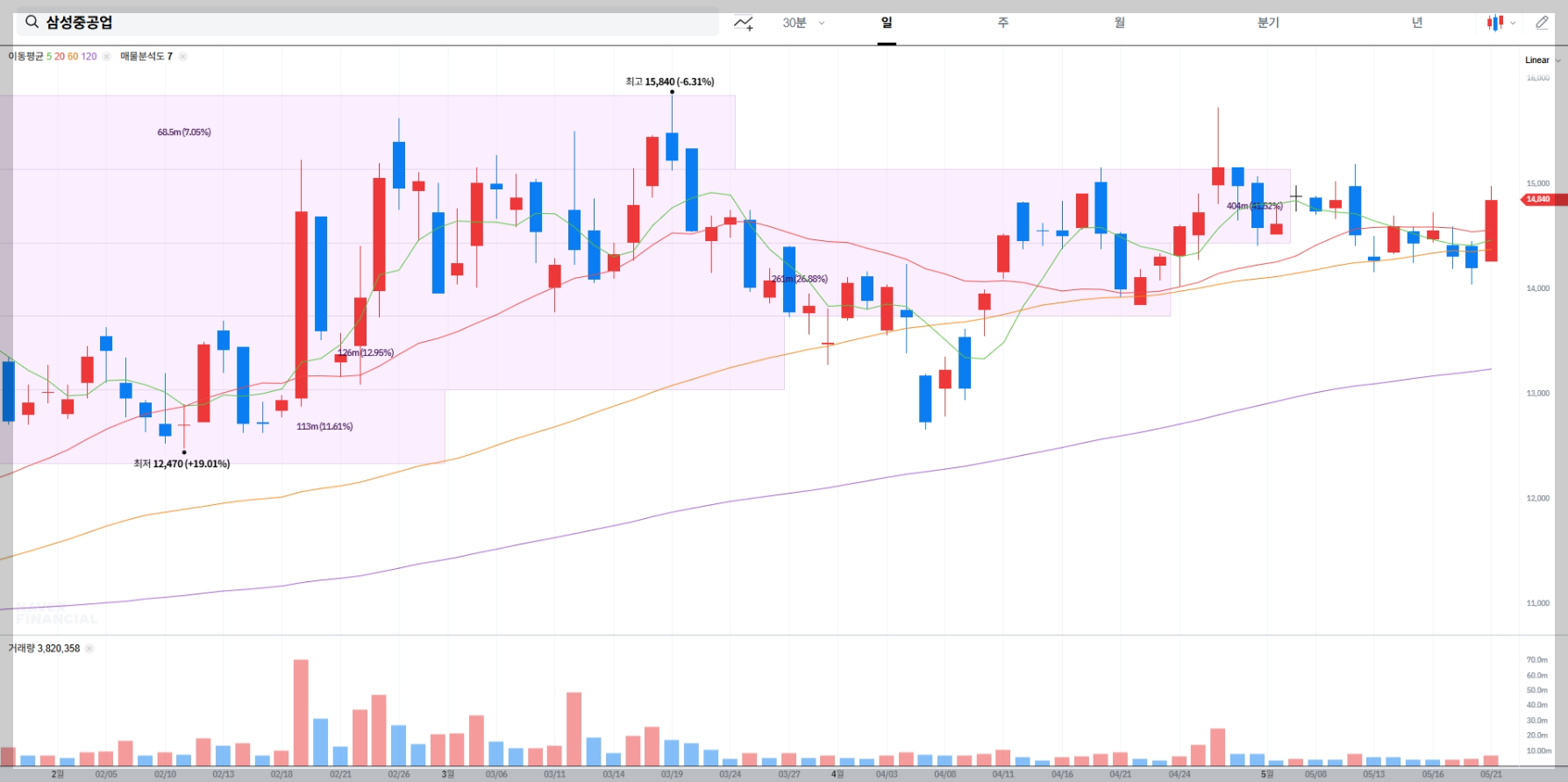Select the 일 daily tab

[x=887, y=23]
